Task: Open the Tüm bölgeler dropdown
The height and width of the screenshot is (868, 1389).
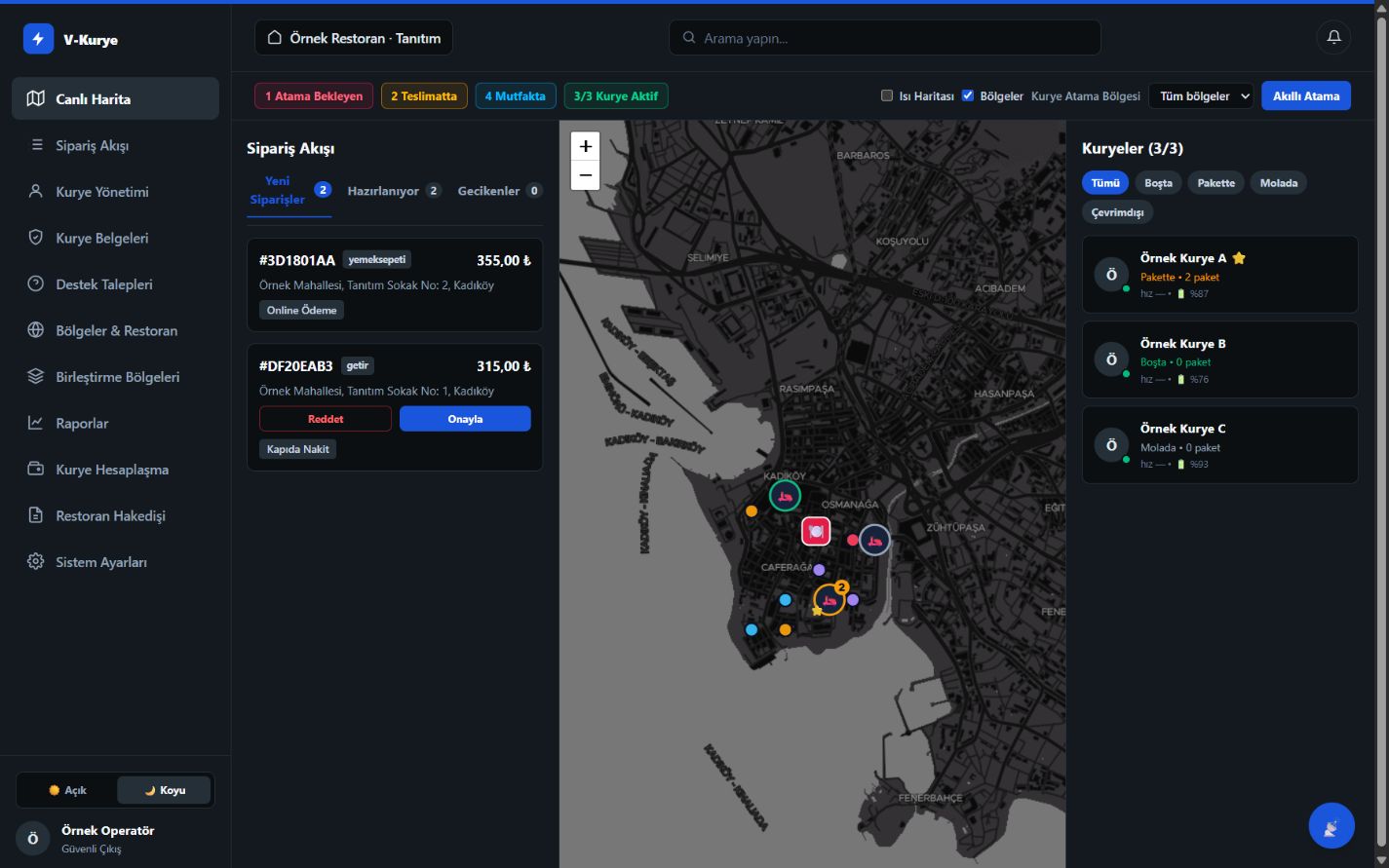Action: (1201, 96)
